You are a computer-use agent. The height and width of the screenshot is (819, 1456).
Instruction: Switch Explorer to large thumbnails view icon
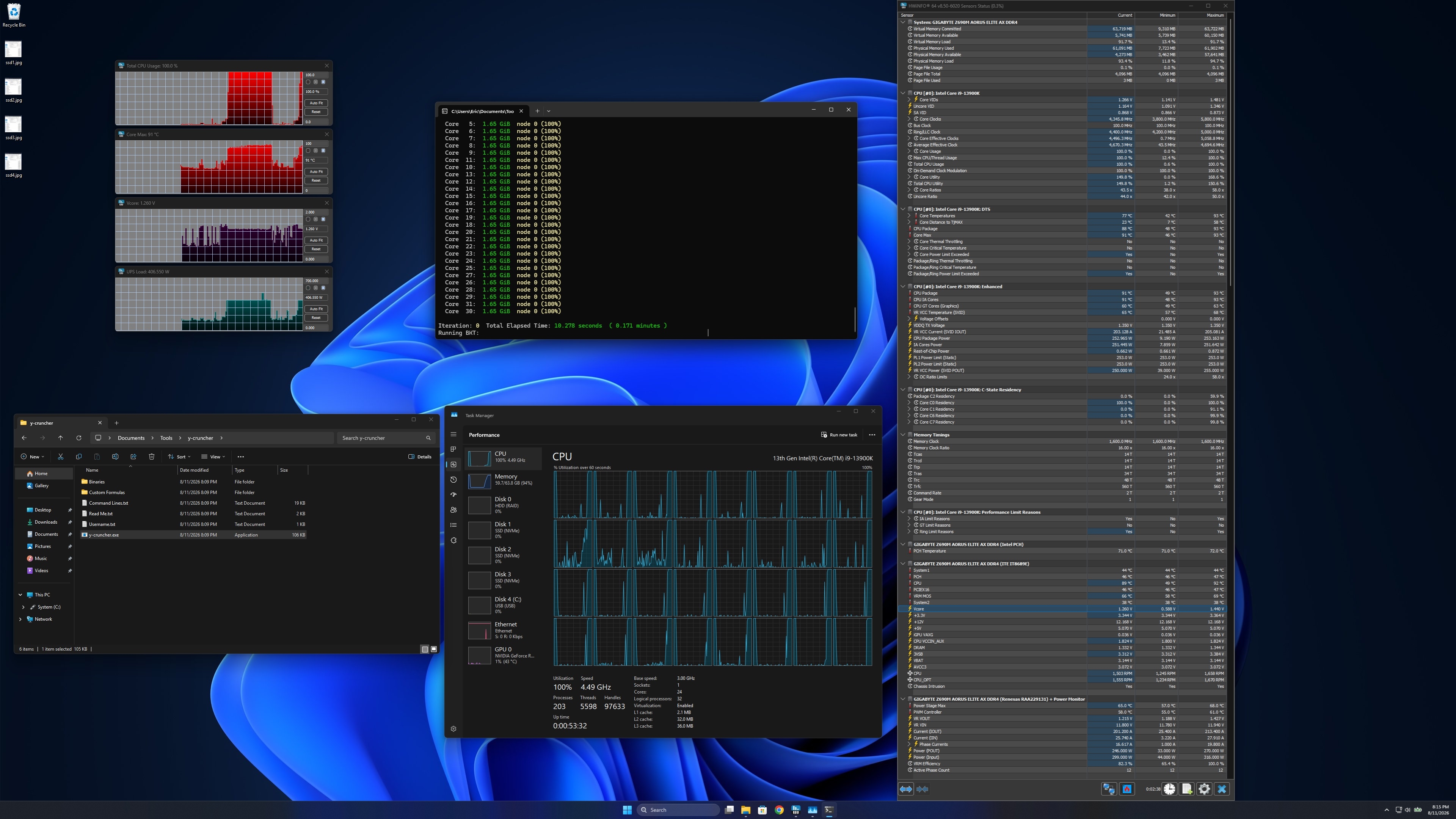(434, 649)
